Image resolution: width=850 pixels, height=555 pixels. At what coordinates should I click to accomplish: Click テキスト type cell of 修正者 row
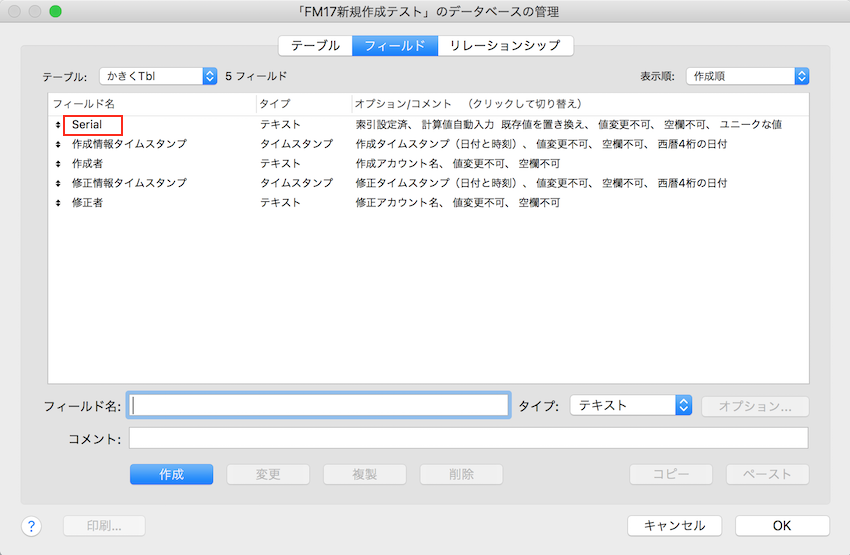(280, 203)
